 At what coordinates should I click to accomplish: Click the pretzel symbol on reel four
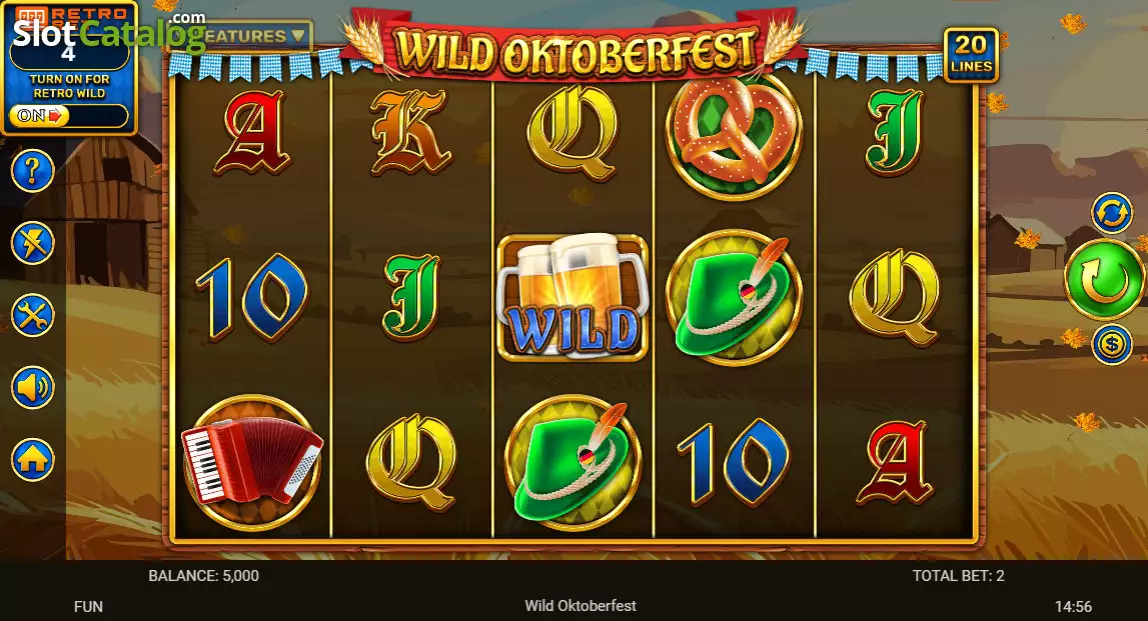[734, 136]
